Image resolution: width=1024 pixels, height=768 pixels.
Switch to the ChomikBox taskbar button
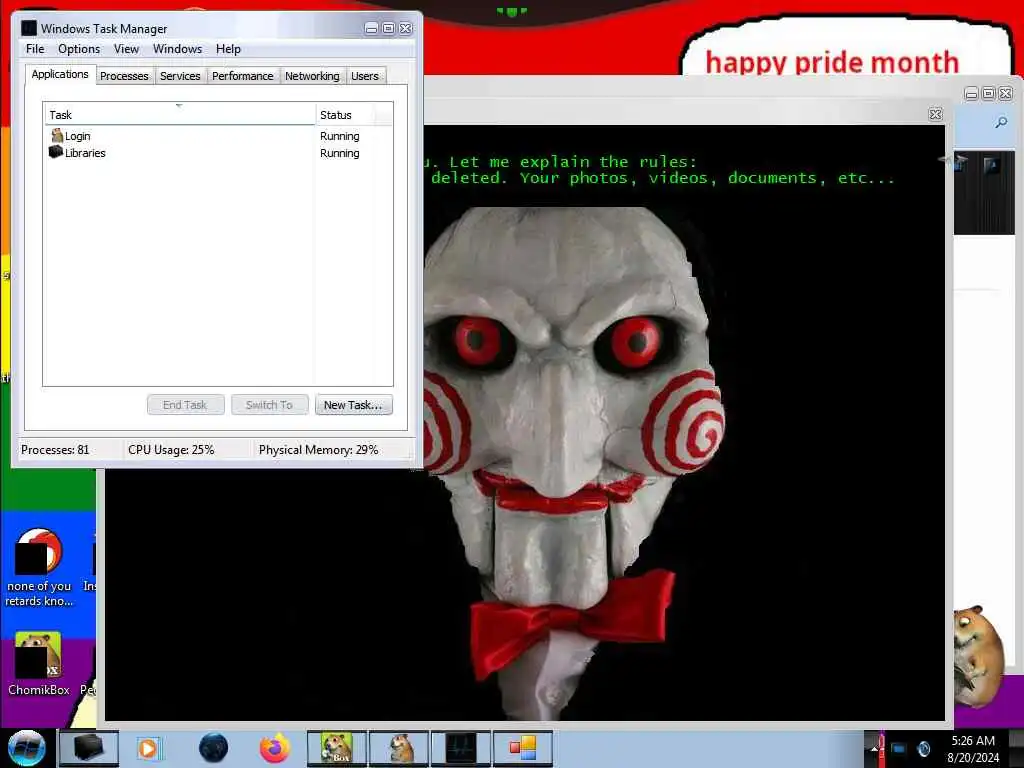click(x=337, y=748)
